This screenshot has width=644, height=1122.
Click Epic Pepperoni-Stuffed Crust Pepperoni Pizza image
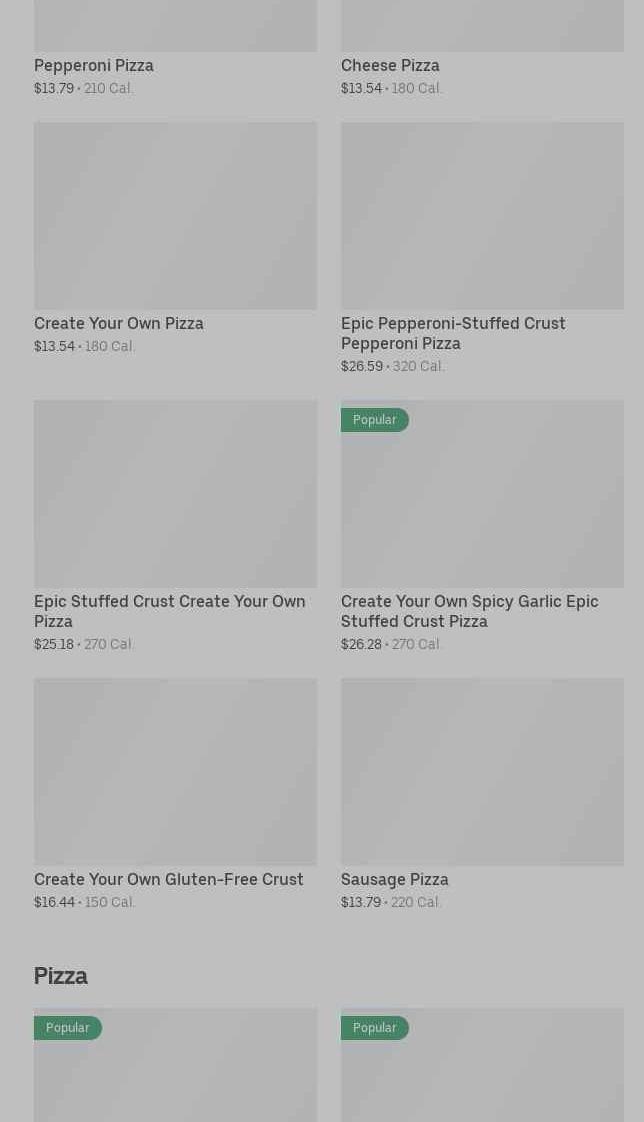click(482, 215)
